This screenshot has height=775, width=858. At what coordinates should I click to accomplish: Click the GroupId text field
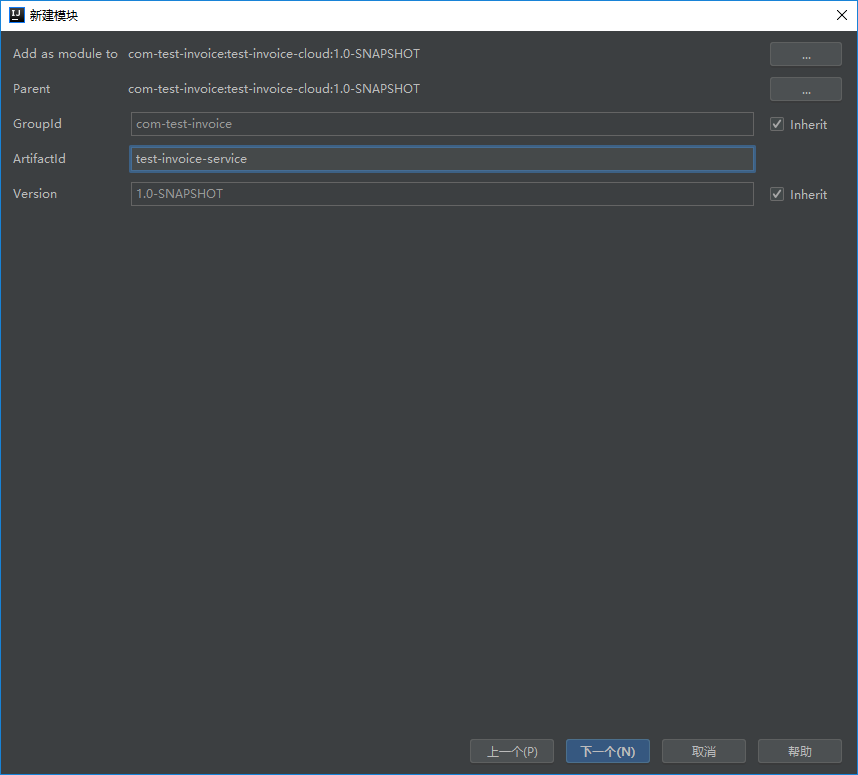pos(441,124)
